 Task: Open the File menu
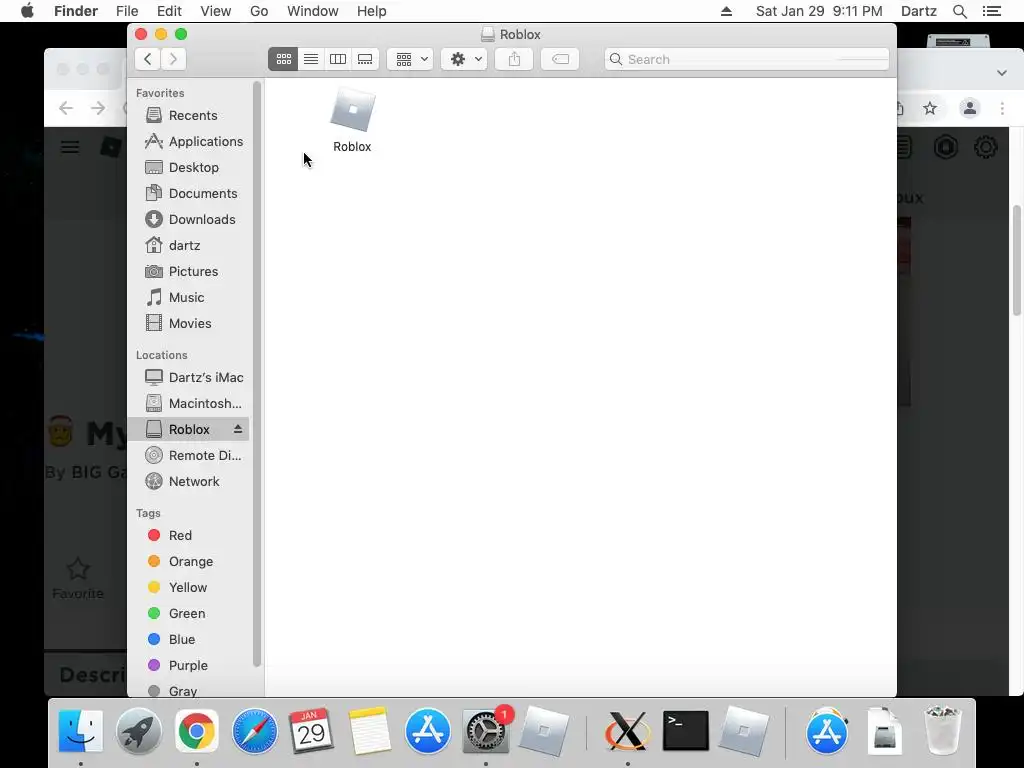click(127, 11)
